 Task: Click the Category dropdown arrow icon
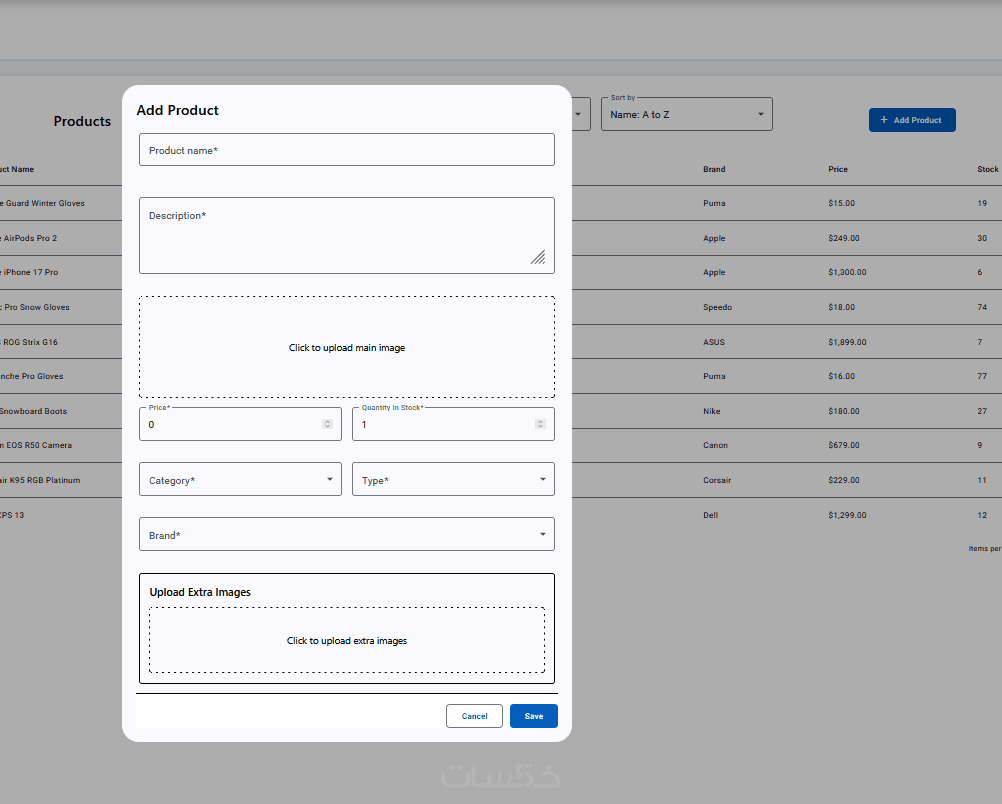[330, 479]
